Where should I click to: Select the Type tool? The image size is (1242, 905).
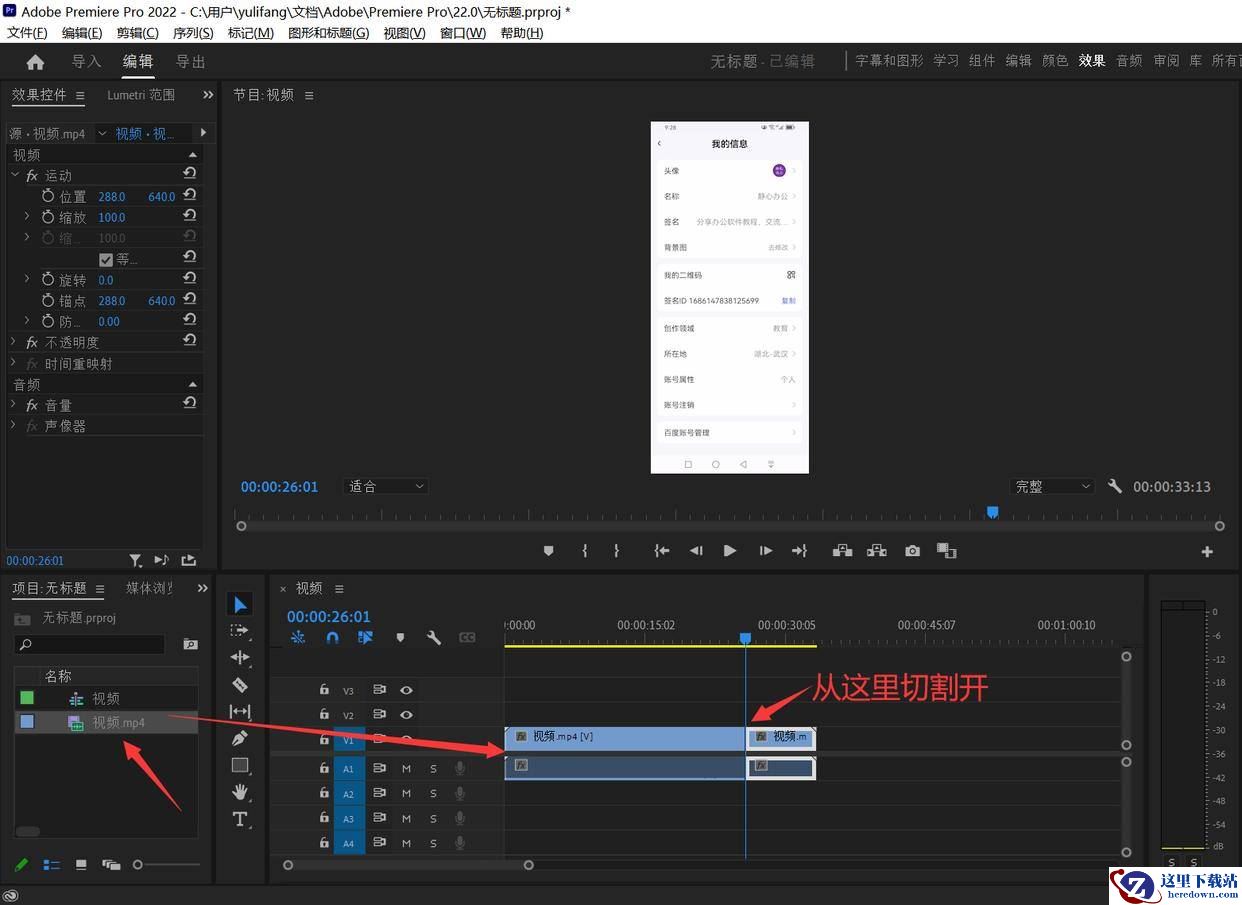tap(240, 819)
